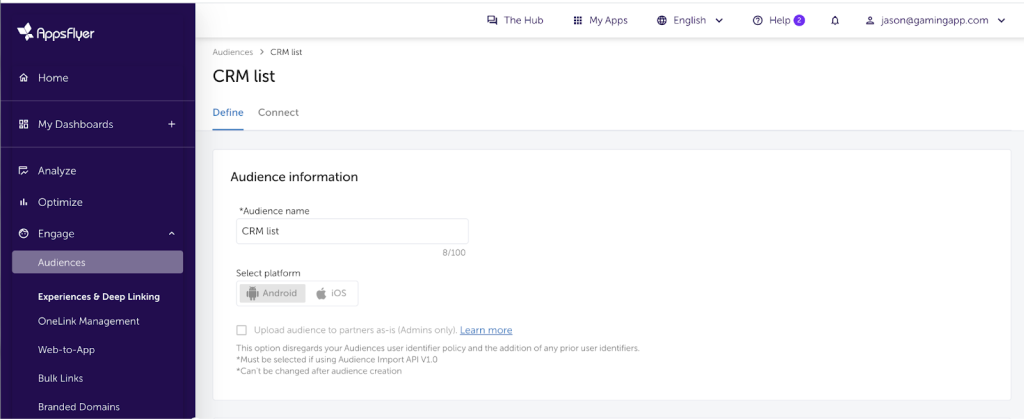Click the Analyze sidebar icon
Screen dimensions: 1024x419
click(24, 171)
